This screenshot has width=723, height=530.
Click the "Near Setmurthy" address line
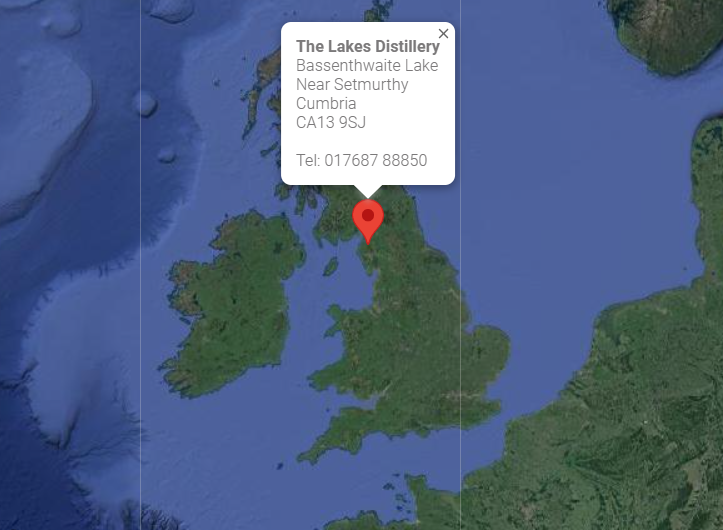click(x=352, y=84)
